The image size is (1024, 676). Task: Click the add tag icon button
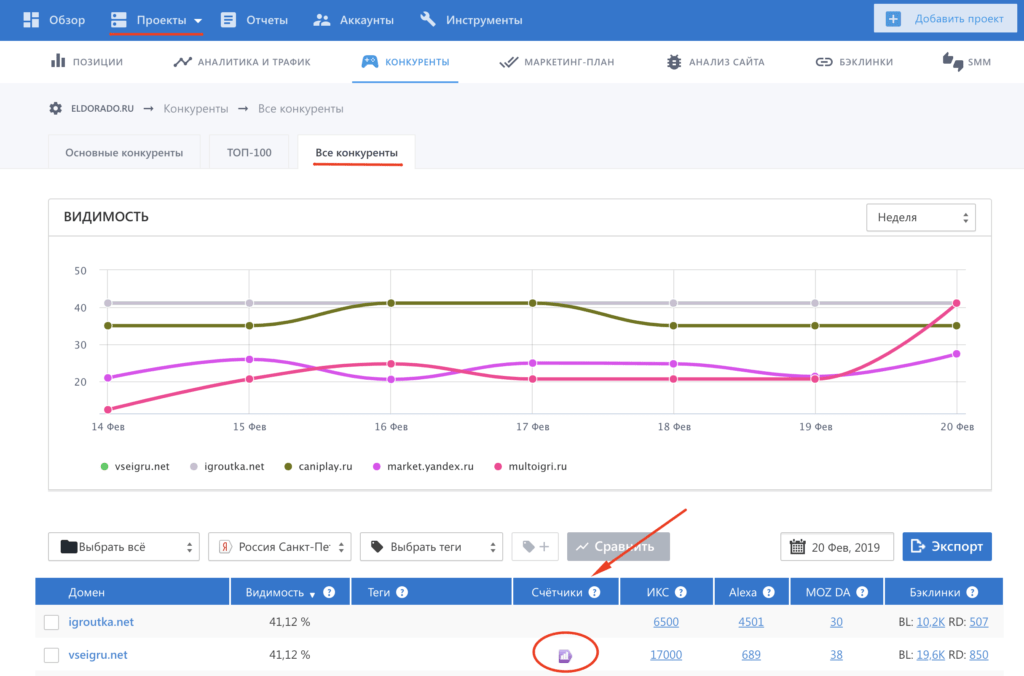(534, 547)
